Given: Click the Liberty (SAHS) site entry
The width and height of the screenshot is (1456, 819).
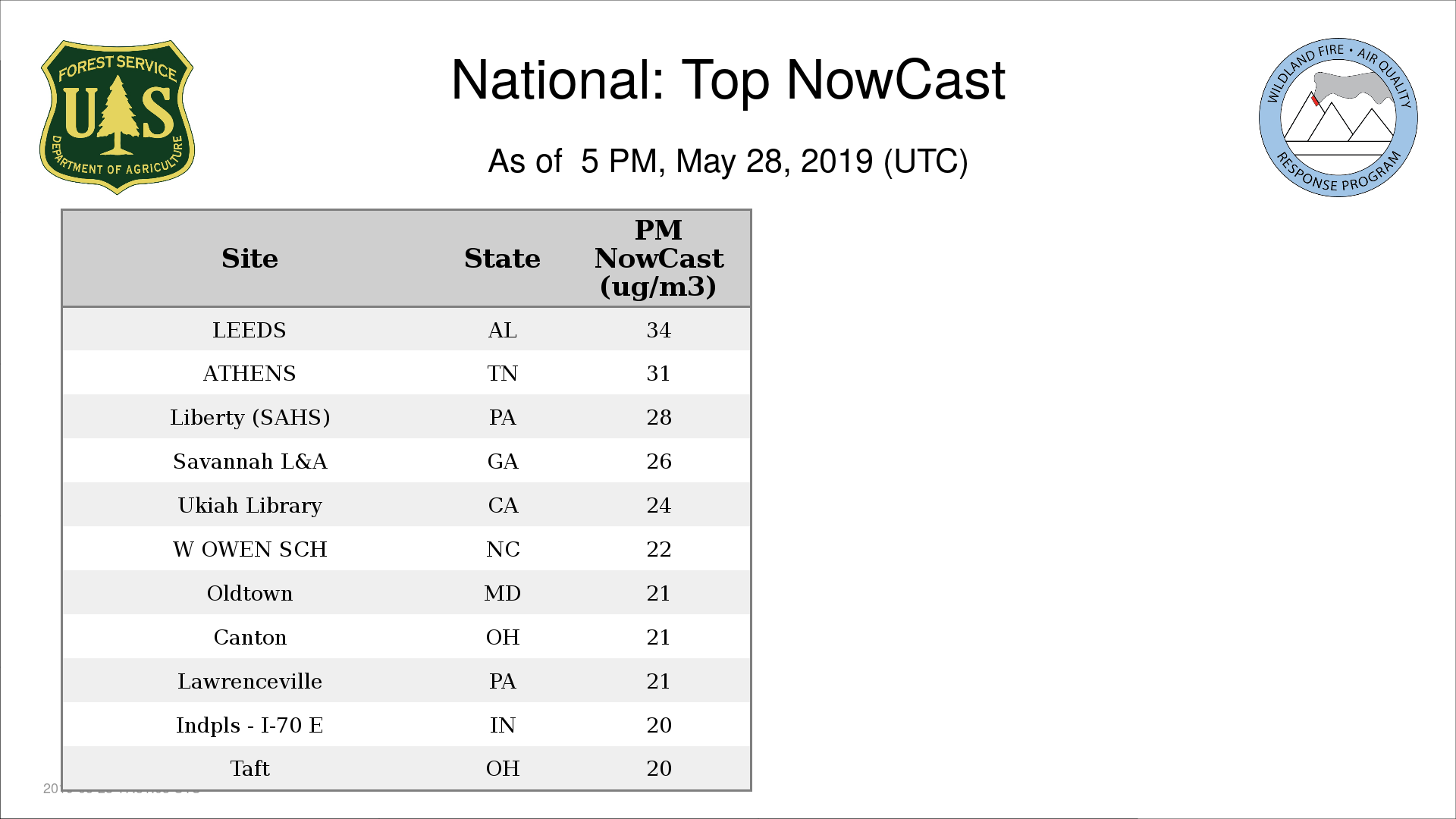Looking at the screenshot, I should (x=249, y=418).
